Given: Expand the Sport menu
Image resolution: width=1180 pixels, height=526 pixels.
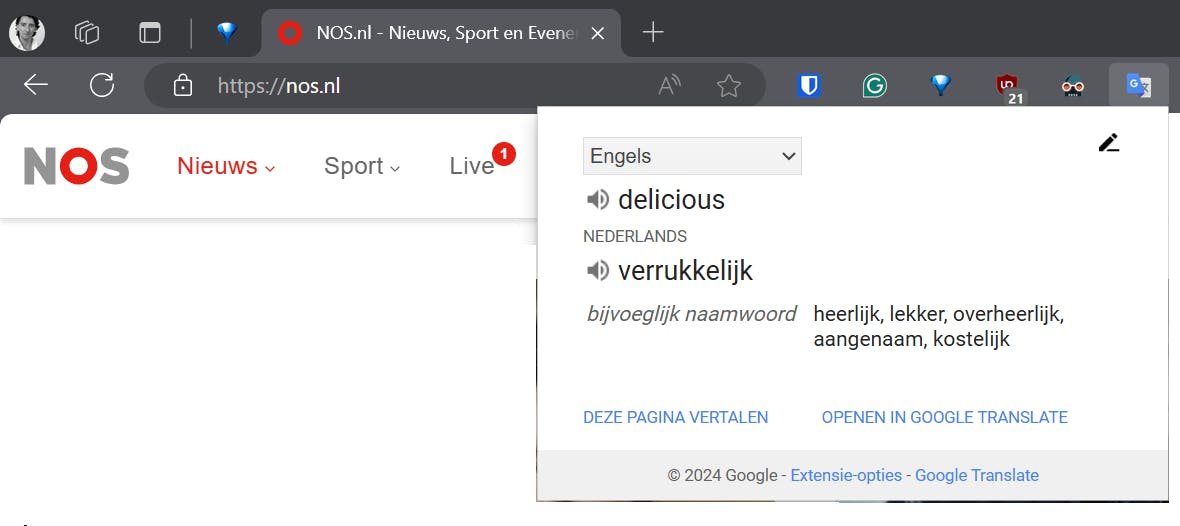Looking at the screenshot, I should click(x=361, y=166).
